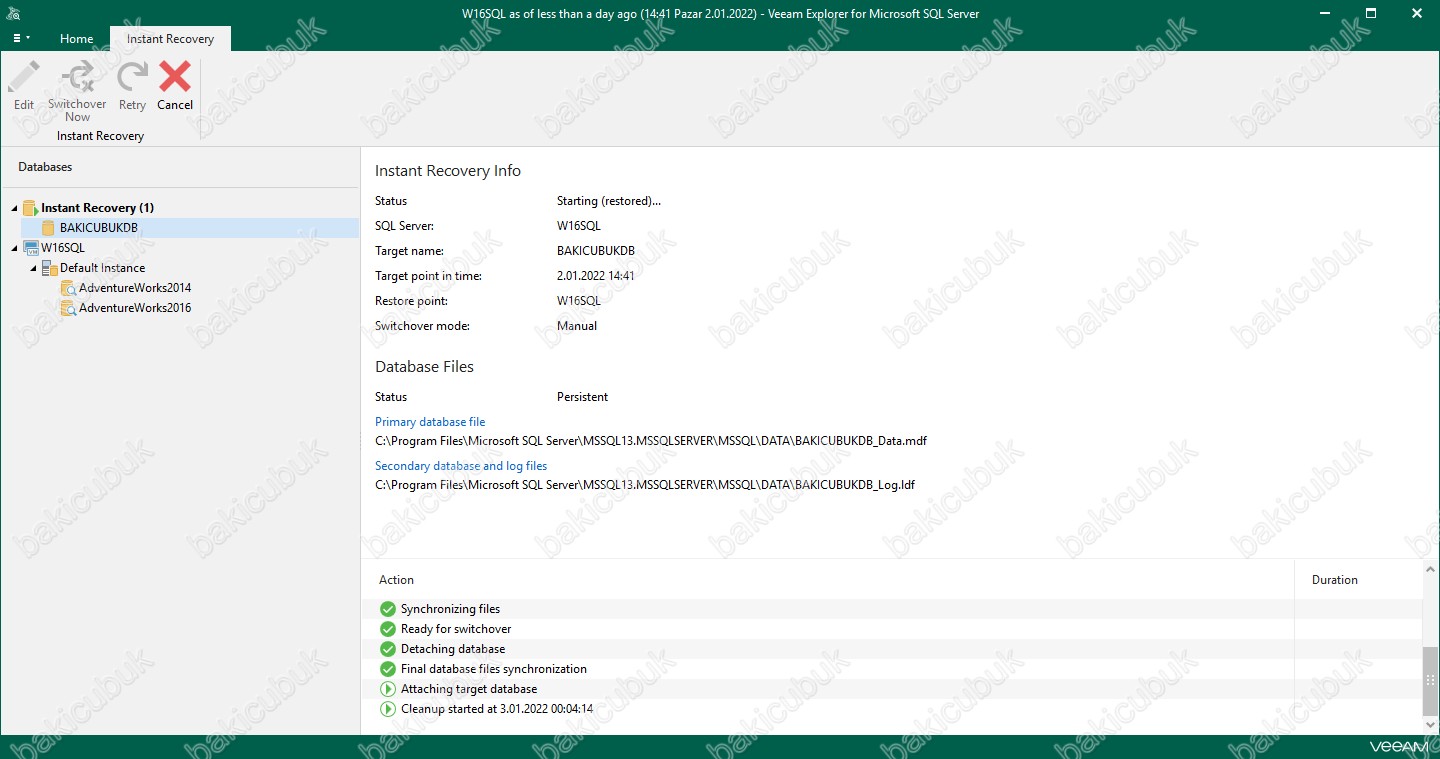Click the log scrollbar down arrow

[x=1430, y=726]
